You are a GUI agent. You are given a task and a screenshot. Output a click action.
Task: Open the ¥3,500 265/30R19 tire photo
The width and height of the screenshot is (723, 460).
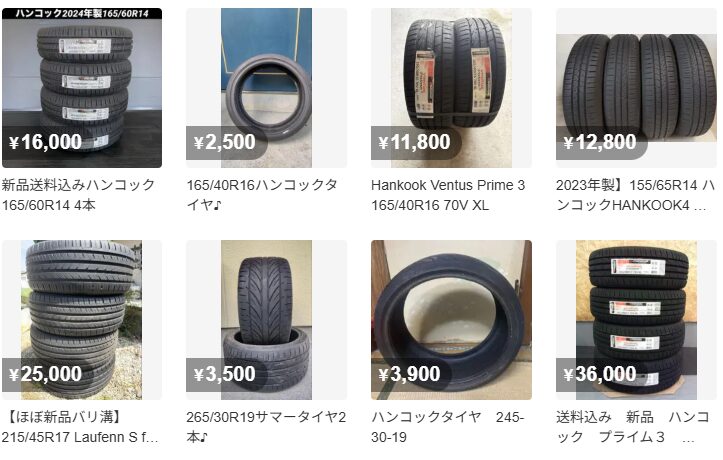tap(267, 320)
